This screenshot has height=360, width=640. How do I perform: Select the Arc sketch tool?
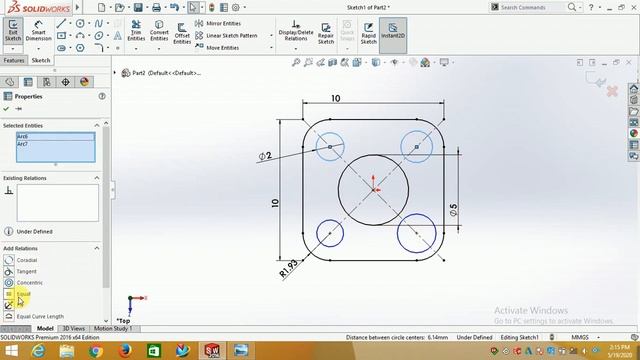click(x=80, y=36)
